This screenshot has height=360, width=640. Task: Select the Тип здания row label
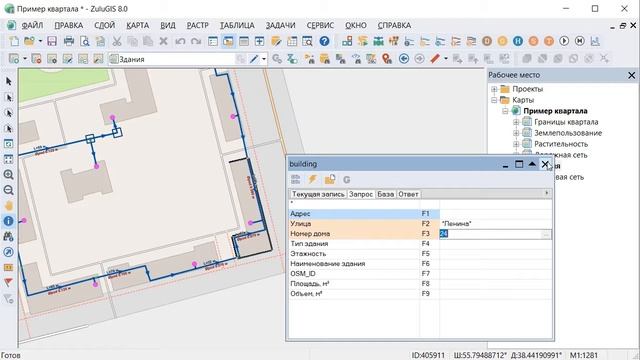coord(309,244)
